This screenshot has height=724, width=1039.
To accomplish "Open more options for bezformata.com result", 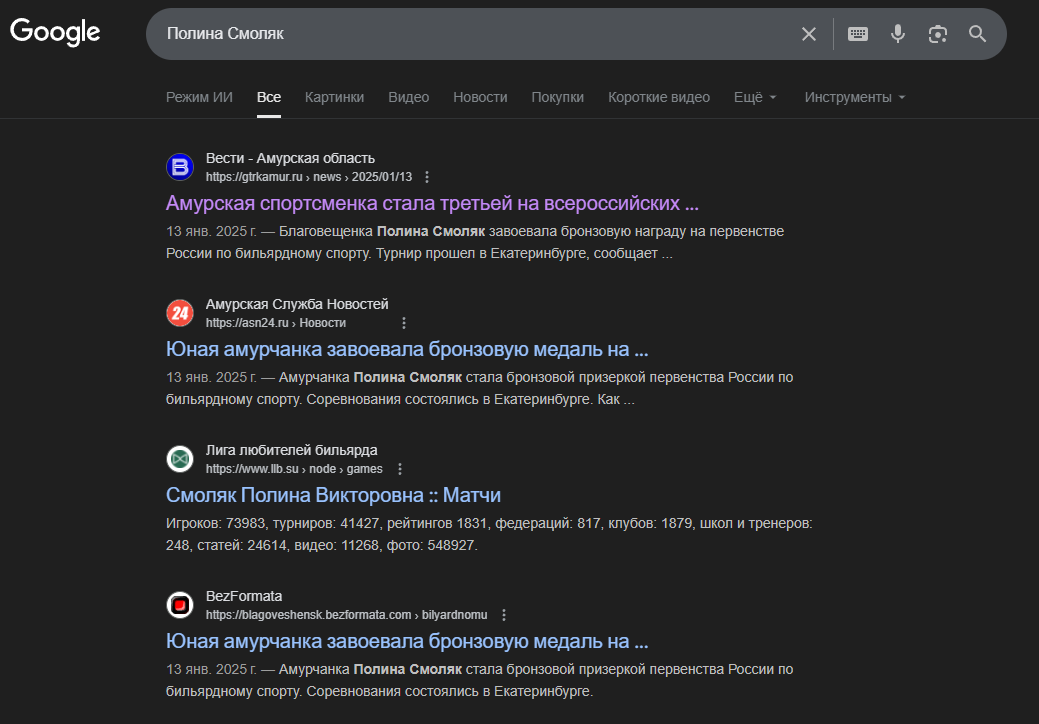I will tap(504, 615).
